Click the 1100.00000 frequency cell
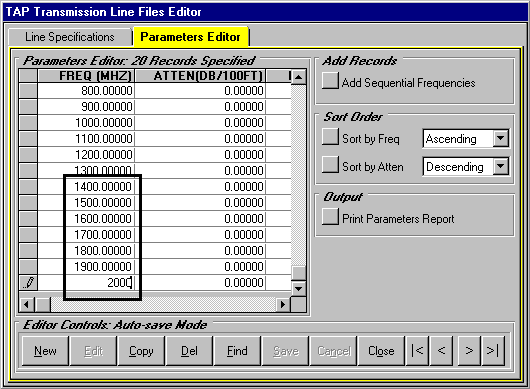 pyautogui.click(x=86, y=139)
